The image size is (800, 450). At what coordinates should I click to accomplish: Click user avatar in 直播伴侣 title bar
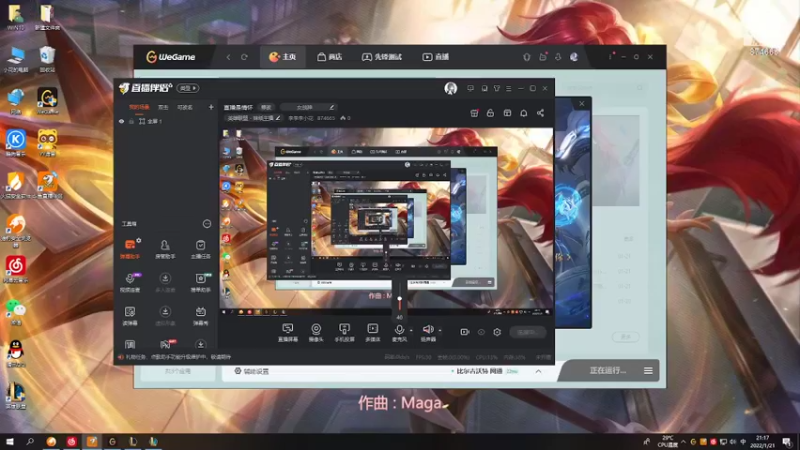(x=451, y=88)
